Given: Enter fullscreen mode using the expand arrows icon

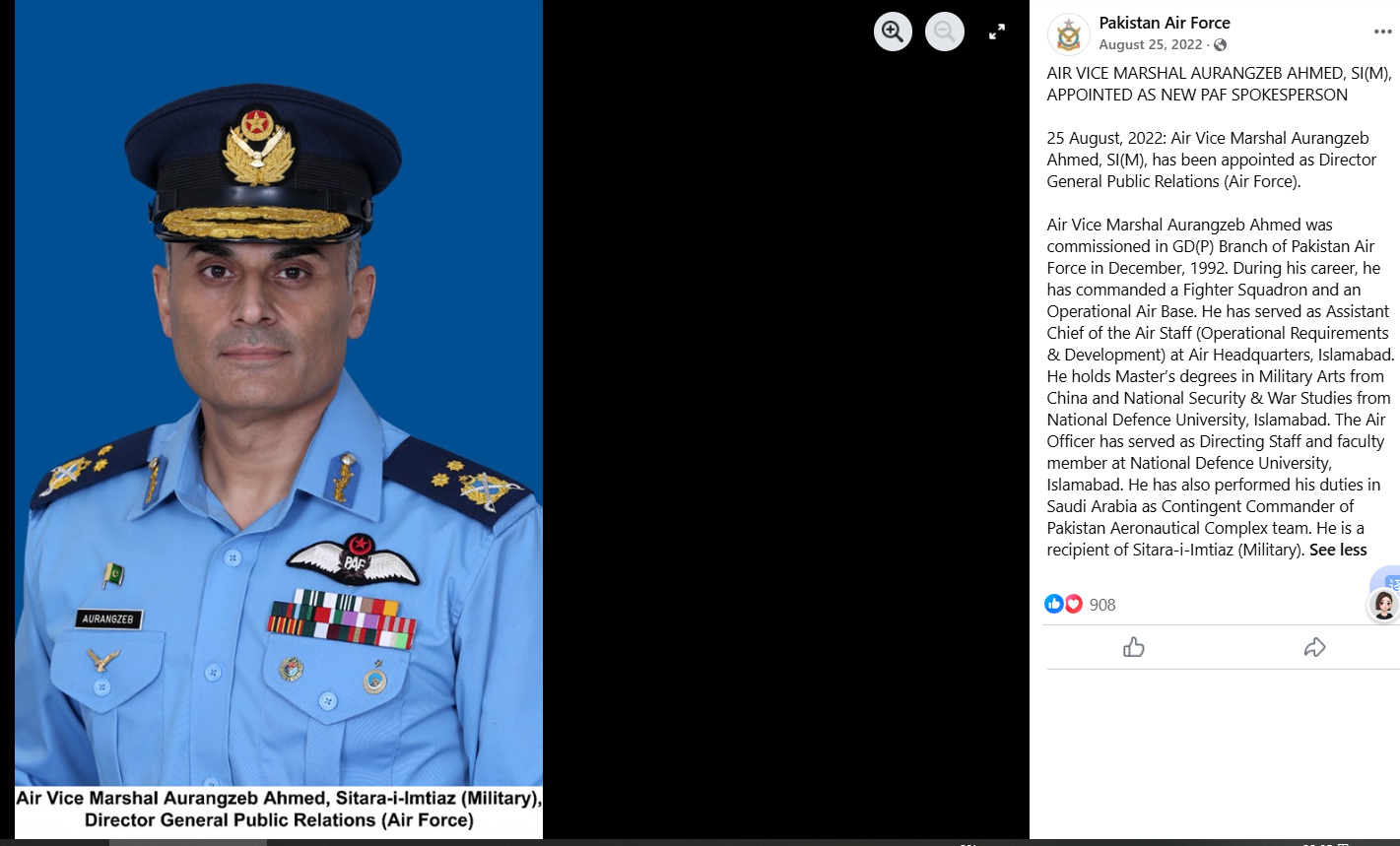Looking at the screenshot, I should coord(997,32).
